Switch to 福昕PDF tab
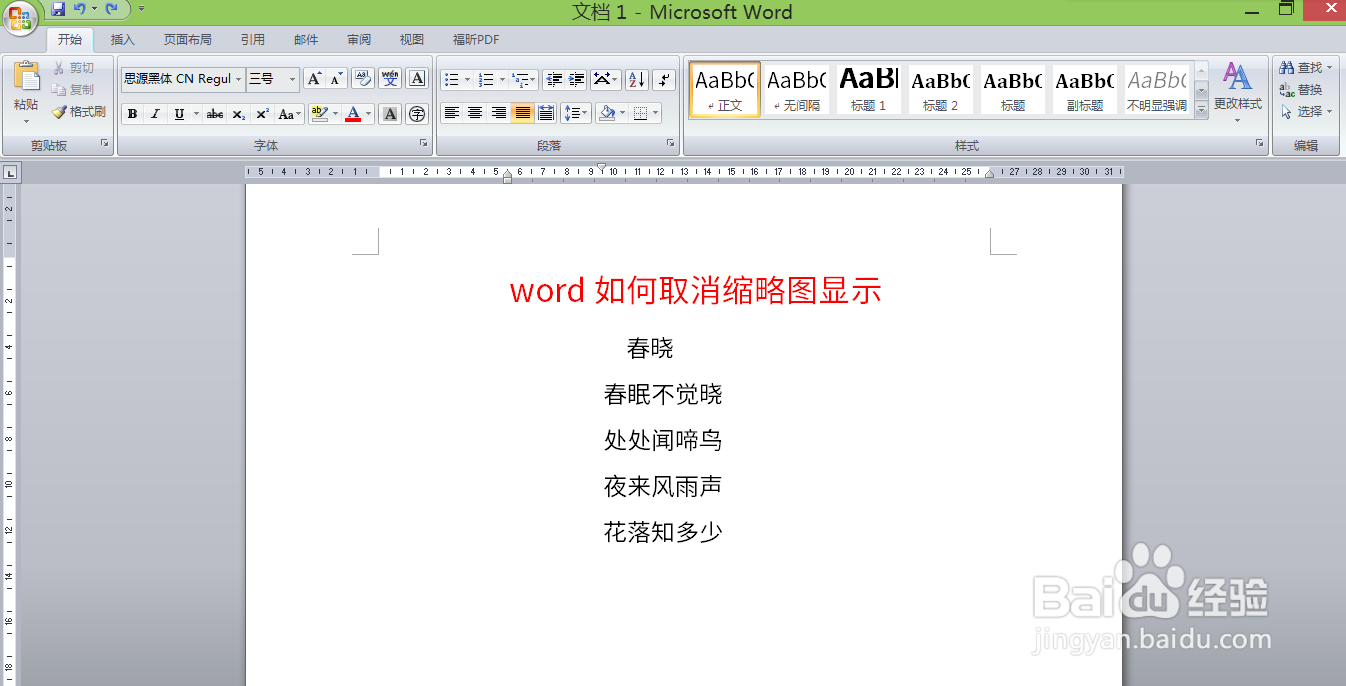1346x686 pixels. point(476,40)
